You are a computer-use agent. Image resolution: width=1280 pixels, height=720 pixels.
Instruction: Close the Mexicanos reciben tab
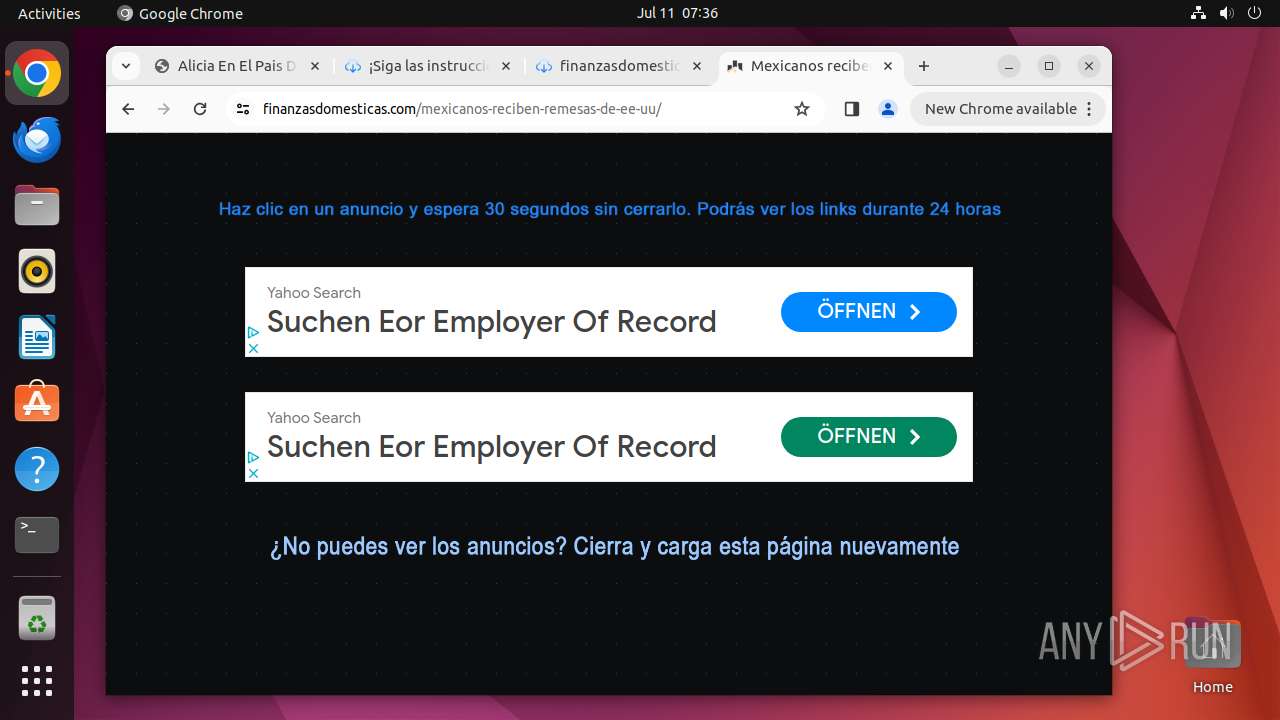888,66
